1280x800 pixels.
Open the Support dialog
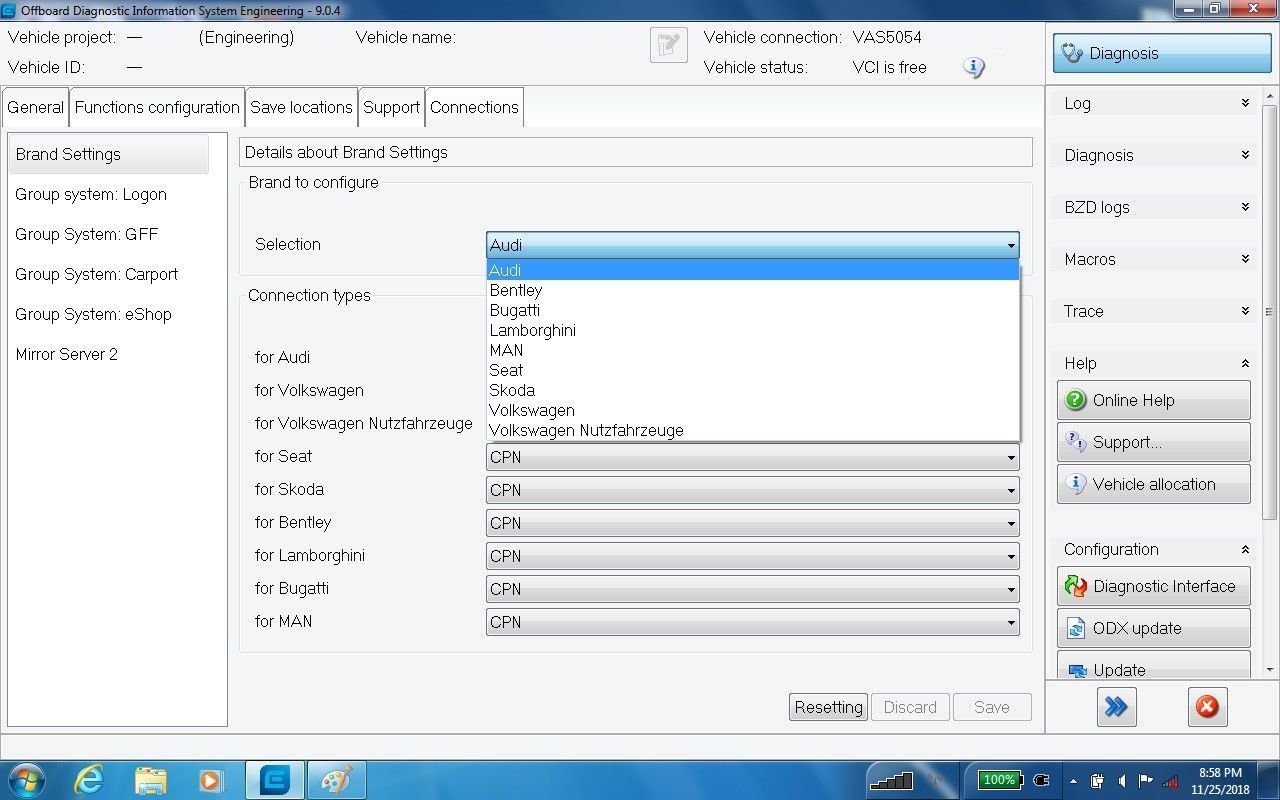point(1153,442)
